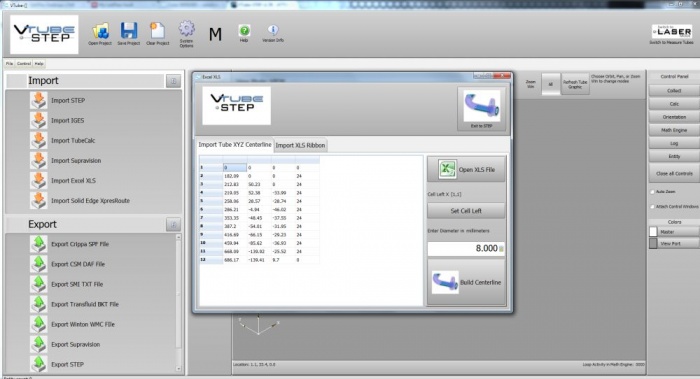Click the Set Cell Left button
The width and height of the screenshot is (700, 379).
coord(466,211)
